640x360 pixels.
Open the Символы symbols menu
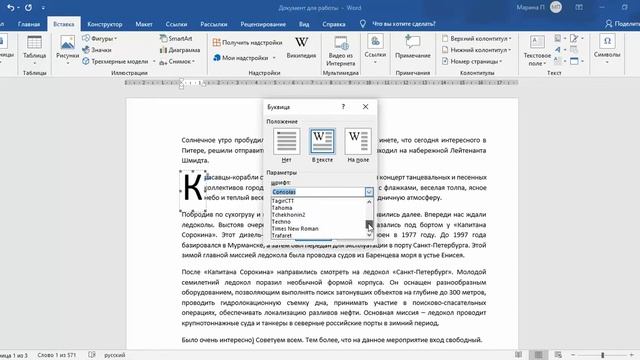[607, 50]
